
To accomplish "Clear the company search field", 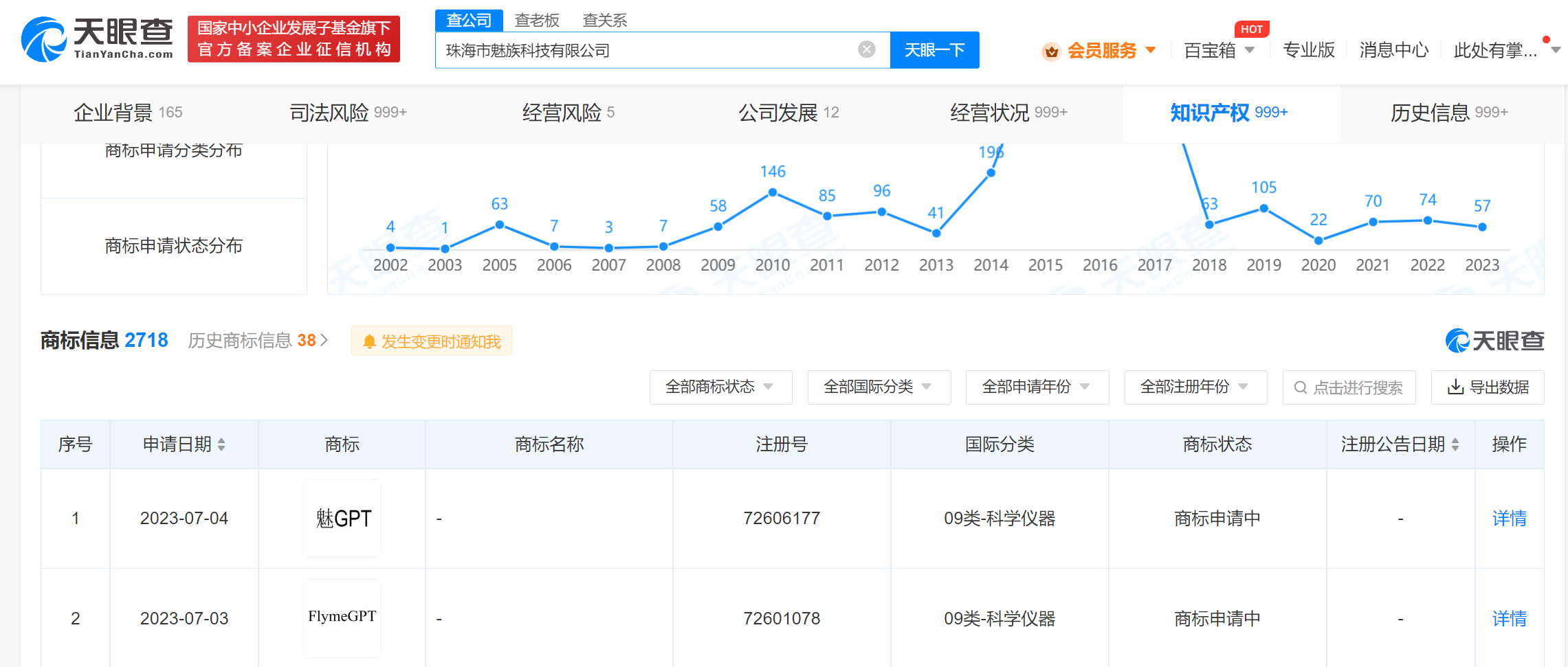I will [x=867, y=49].
